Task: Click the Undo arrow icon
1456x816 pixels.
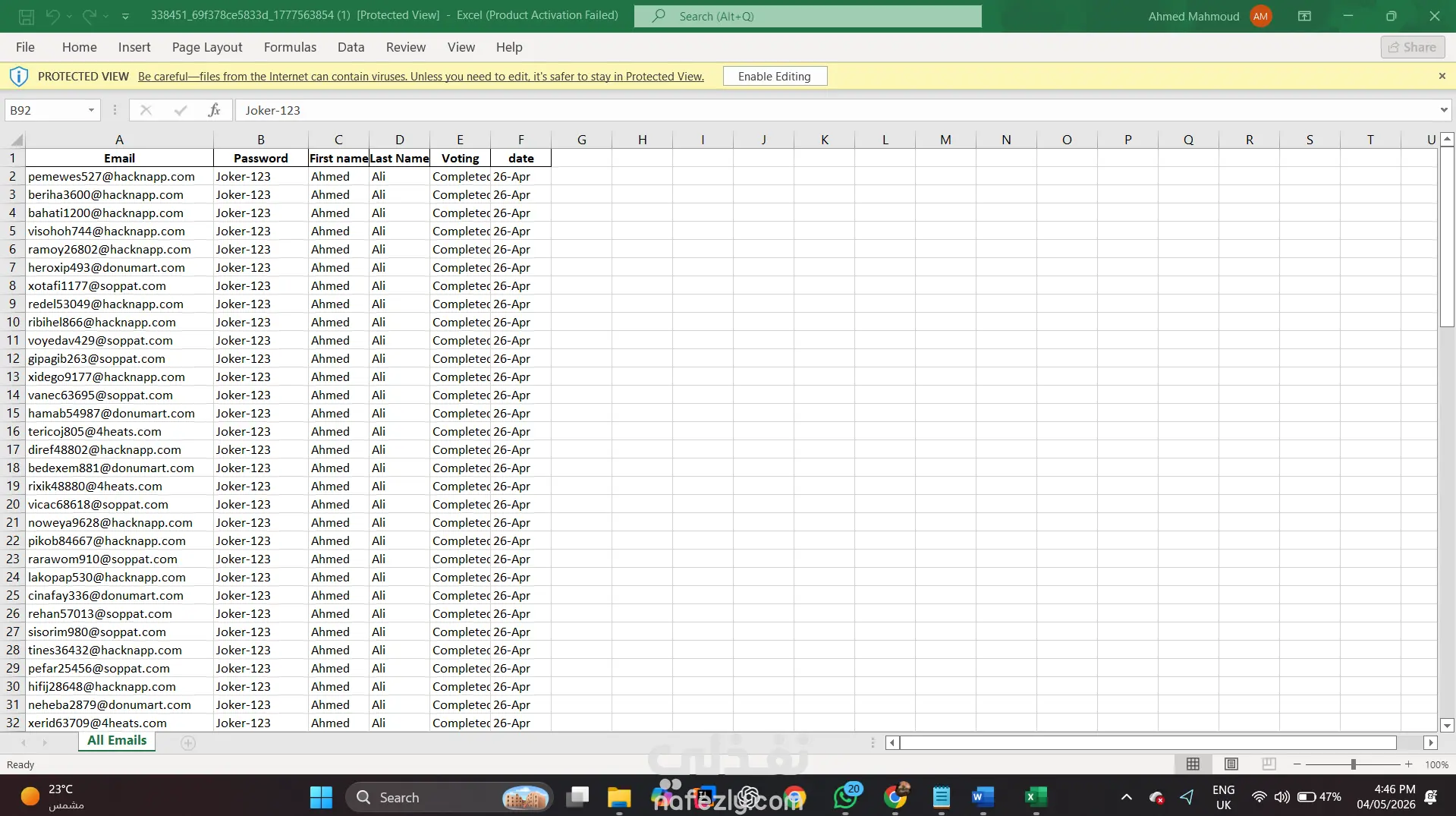Action: click(52, 16)
